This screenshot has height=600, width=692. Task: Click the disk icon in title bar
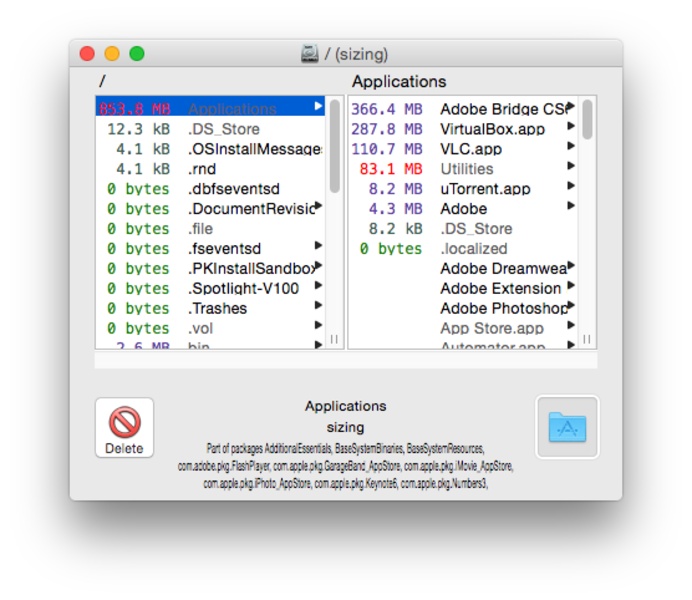click(310, 54)
